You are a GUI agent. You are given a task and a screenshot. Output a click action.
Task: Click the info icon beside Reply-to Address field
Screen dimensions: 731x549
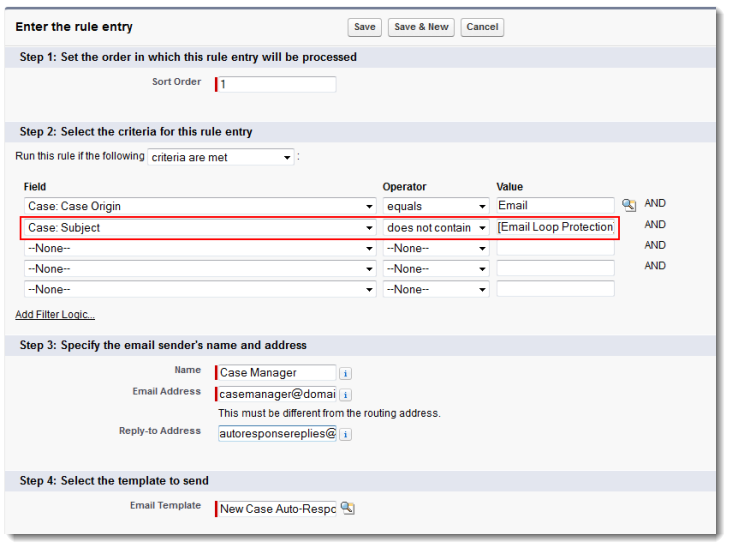point(345,434)
